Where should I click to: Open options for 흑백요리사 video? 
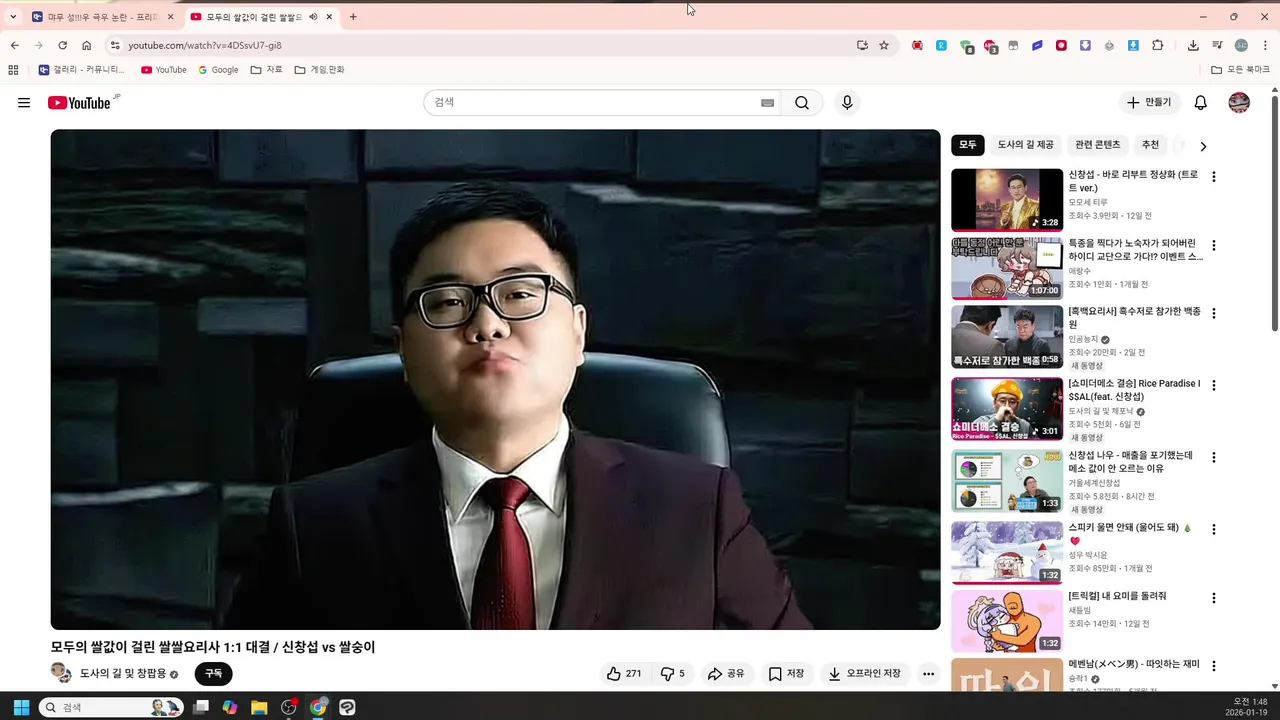(x=1214, y=313)
